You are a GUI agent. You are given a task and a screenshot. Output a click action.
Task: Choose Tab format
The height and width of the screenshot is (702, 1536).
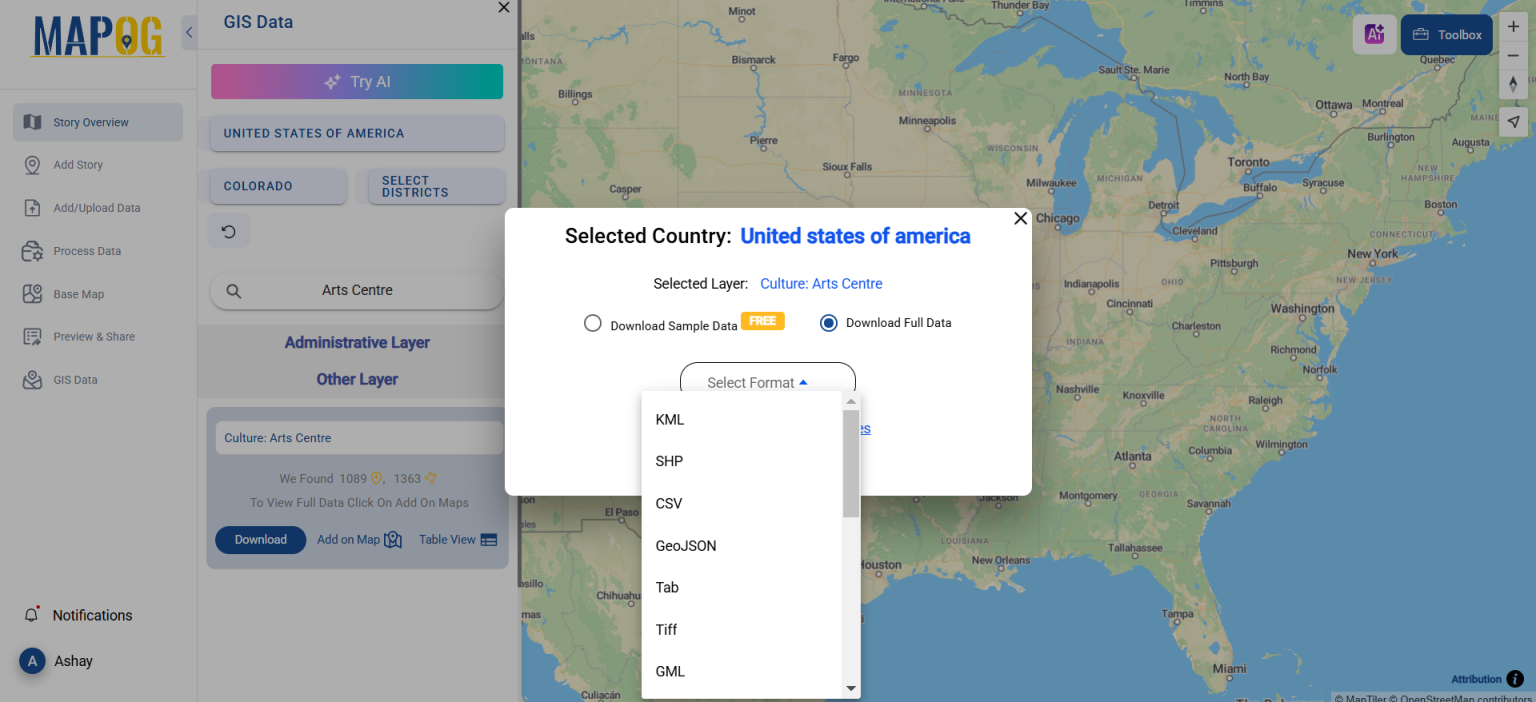[742, 588]
